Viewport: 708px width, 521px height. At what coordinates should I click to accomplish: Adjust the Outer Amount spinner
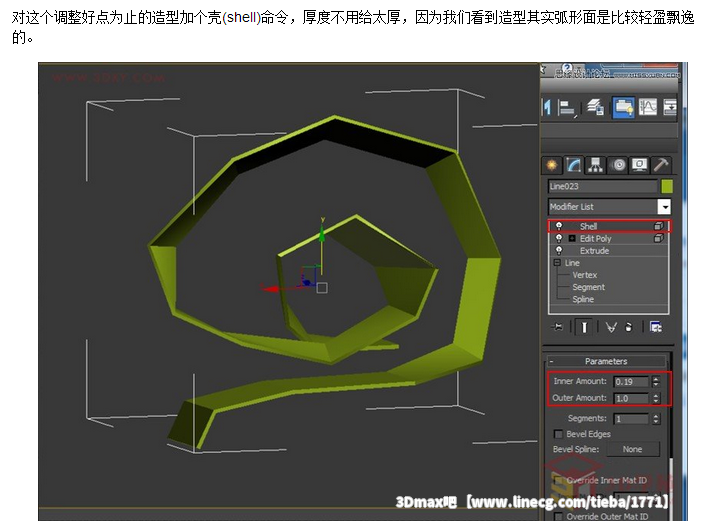click(656, 398)
